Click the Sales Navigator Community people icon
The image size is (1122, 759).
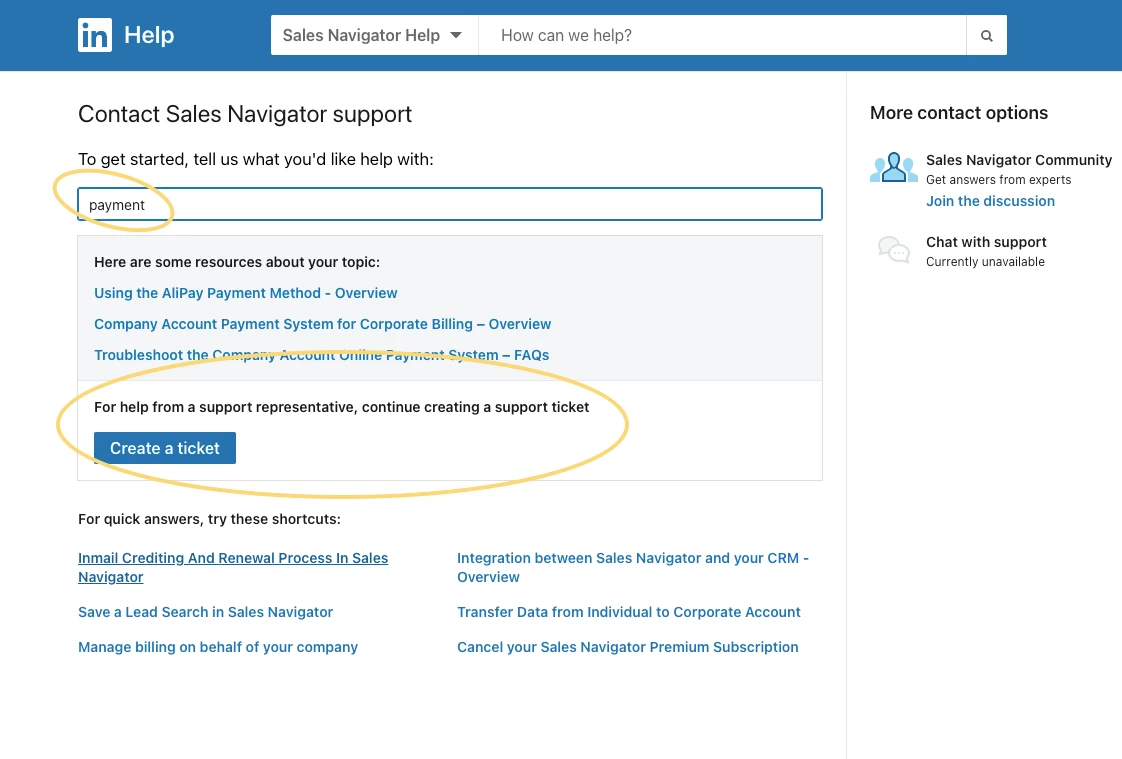pos(893,167)
